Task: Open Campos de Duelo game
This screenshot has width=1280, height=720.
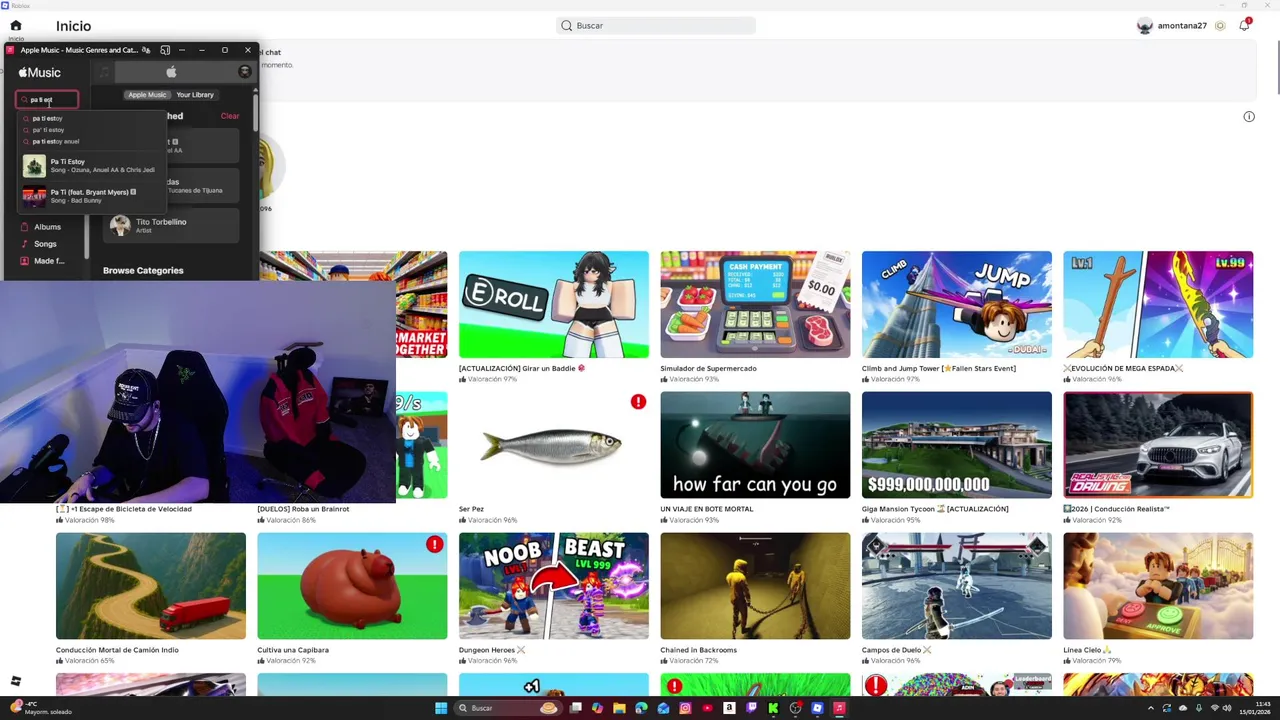Action: tap(957, 586)
